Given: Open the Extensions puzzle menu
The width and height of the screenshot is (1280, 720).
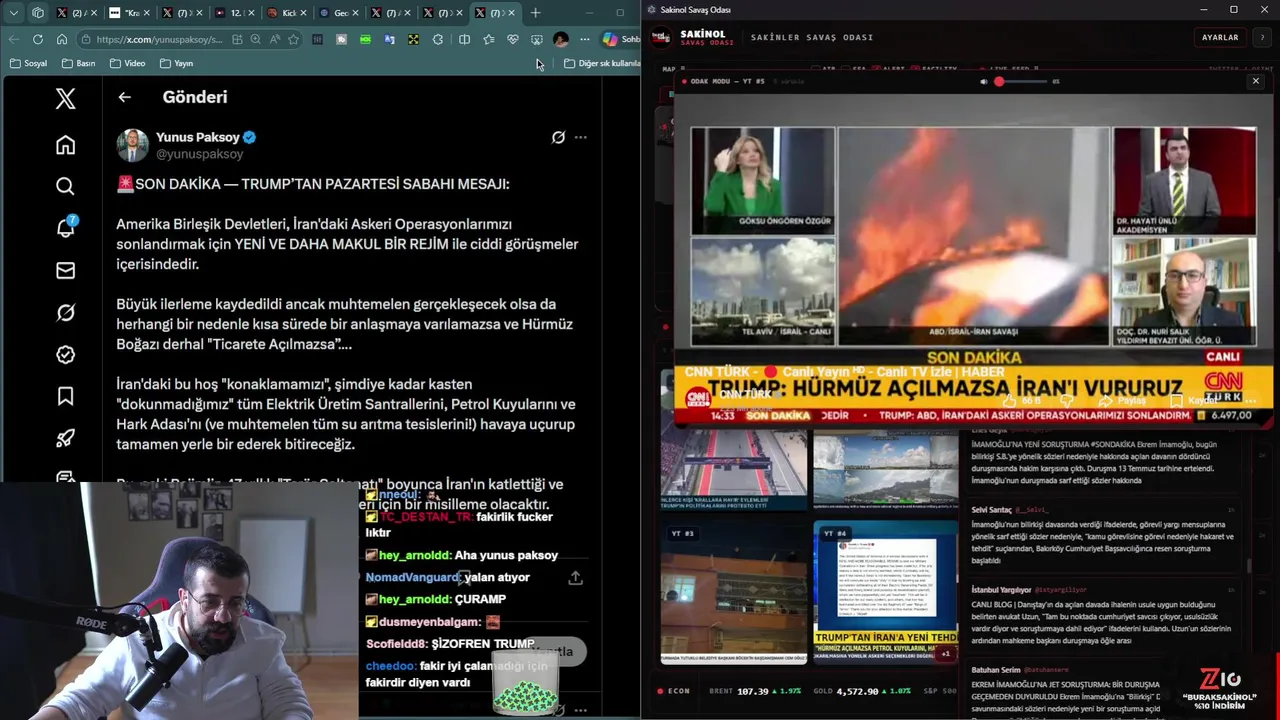Looking at the screenshot, I should click(x=438, y=39).
